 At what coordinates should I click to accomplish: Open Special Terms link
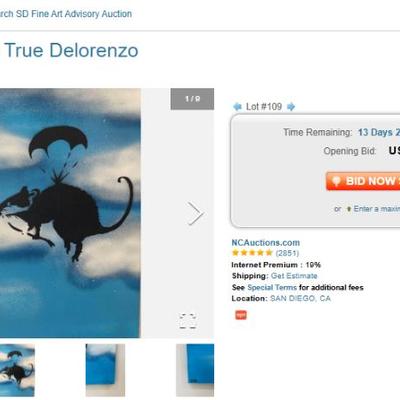click(272, 287)
